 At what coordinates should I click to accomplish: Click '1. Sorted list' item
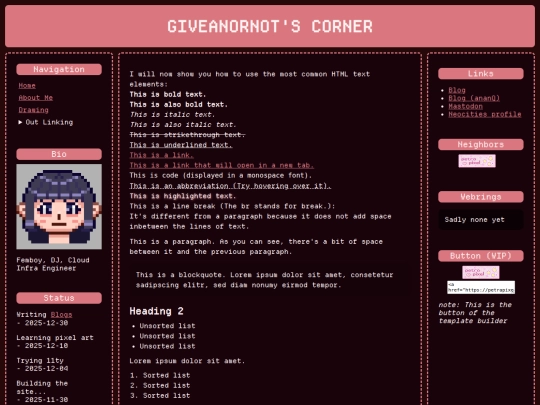(160, 375)
